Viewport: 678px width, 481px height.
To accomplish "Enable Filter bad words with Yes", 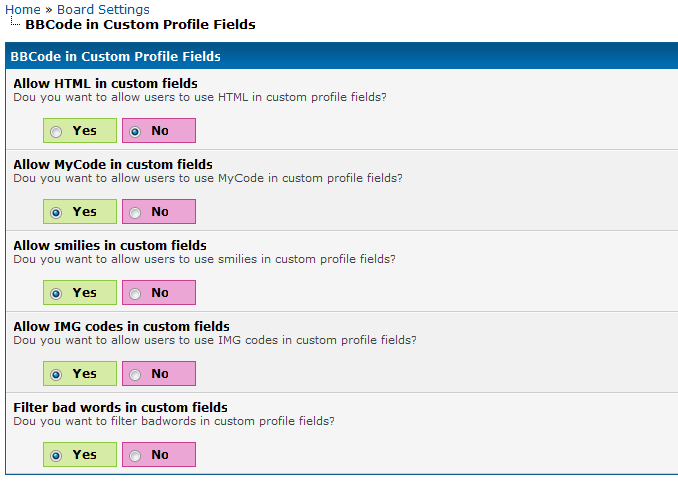I will [56, 455].
